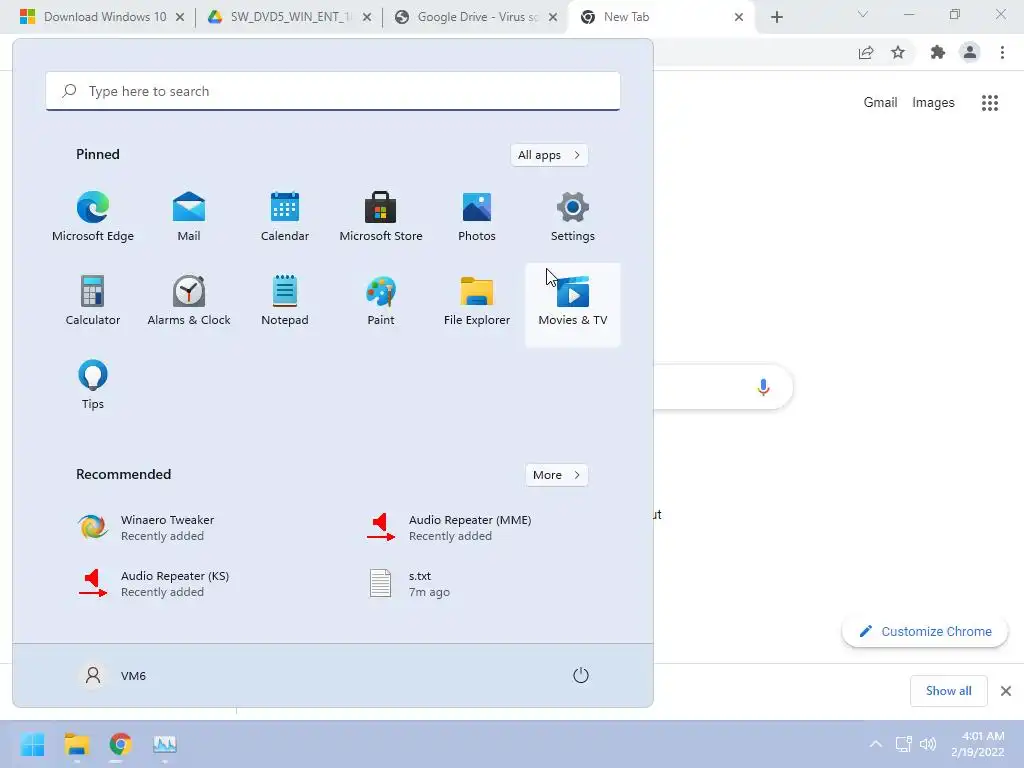Show hidden system tray icons
Viewport: 1024px width, 768px height.
coord(876,744)
